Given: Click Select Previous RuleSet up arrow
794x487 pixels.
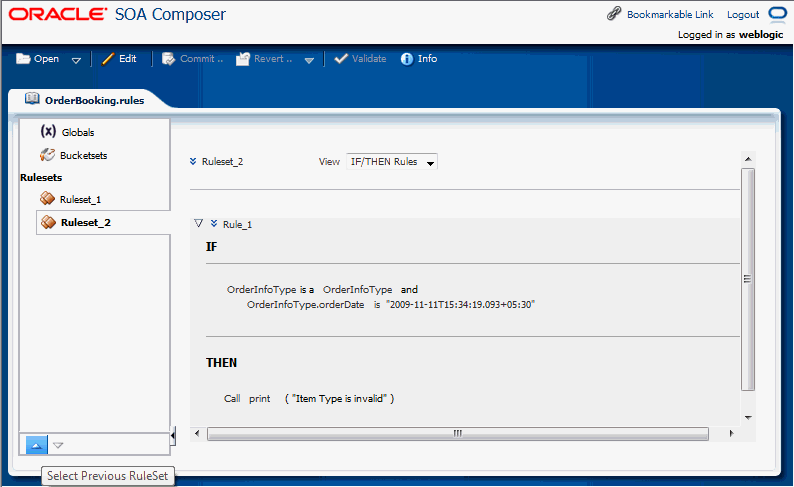Looking at the screenshot, I should pyautogui.click(x=36, y=445).
